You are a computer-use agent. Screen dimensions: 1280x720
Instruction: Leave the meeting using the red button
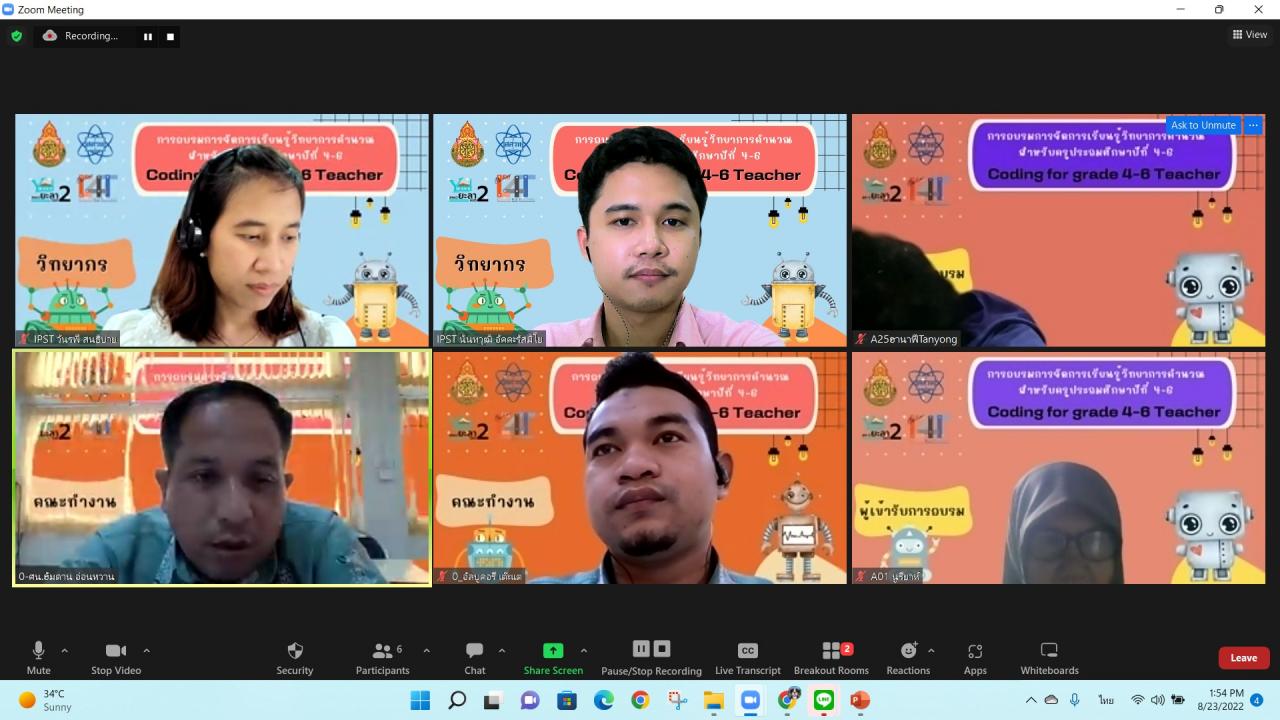tap(1244, 658)
